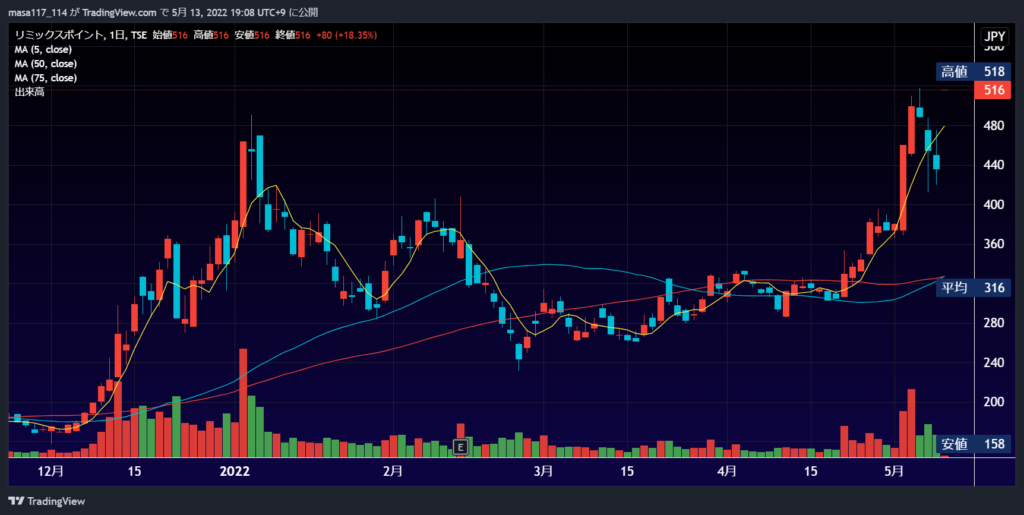Image resolution: width=1024 pixels, height=515 pixels.
Task: Click the MA (50, close) indicator legend
Action: pos(46,64)
